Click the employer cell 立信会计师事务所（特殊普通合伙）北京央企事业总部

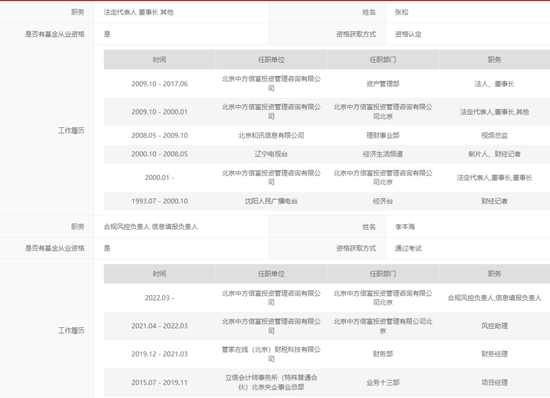click(x=271, y=382)
